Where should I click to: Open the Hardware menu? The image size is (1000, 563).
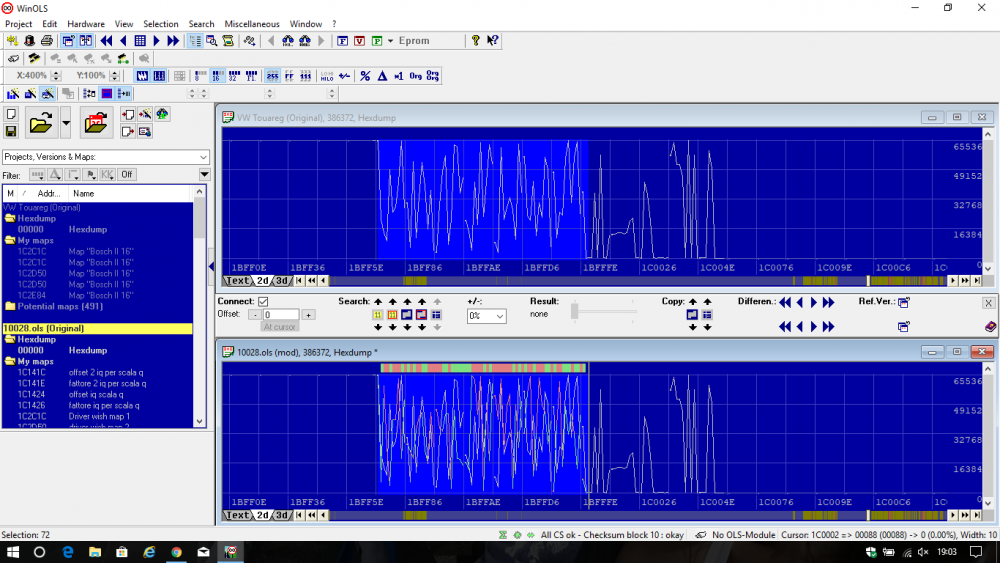coord(86,24)
